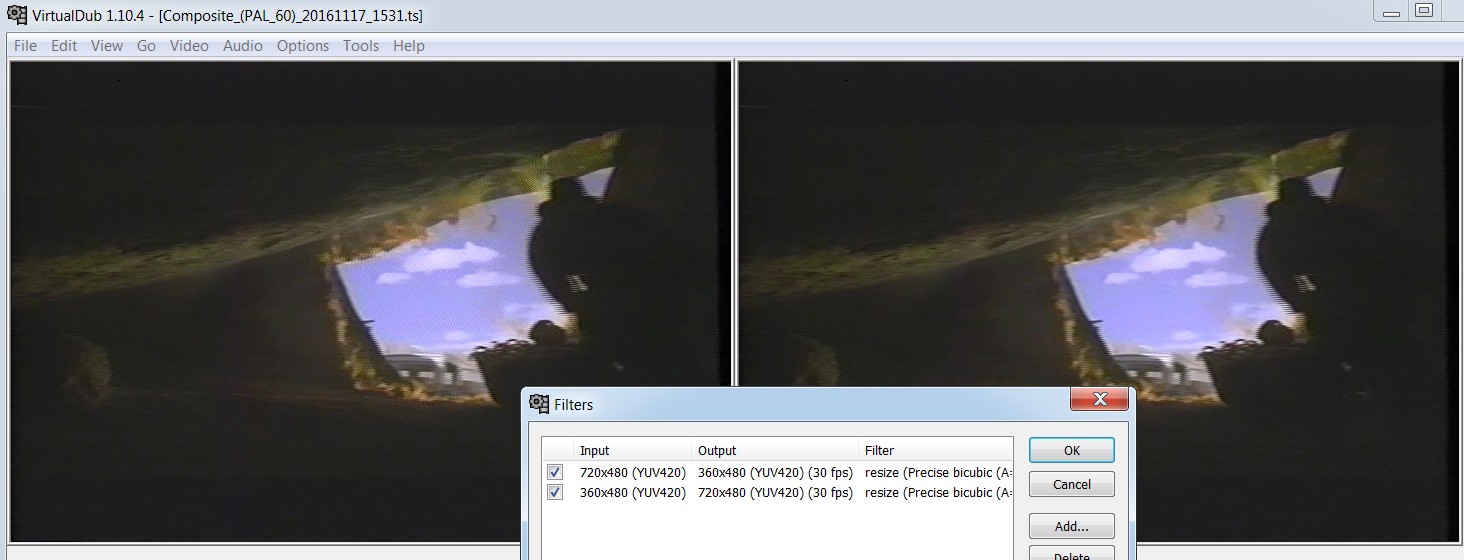Viewport: 1464px width, 560px height.
Task: Select output cell '720x480 (YUV420) (30 fps)'
Action: tap(775, 492)
